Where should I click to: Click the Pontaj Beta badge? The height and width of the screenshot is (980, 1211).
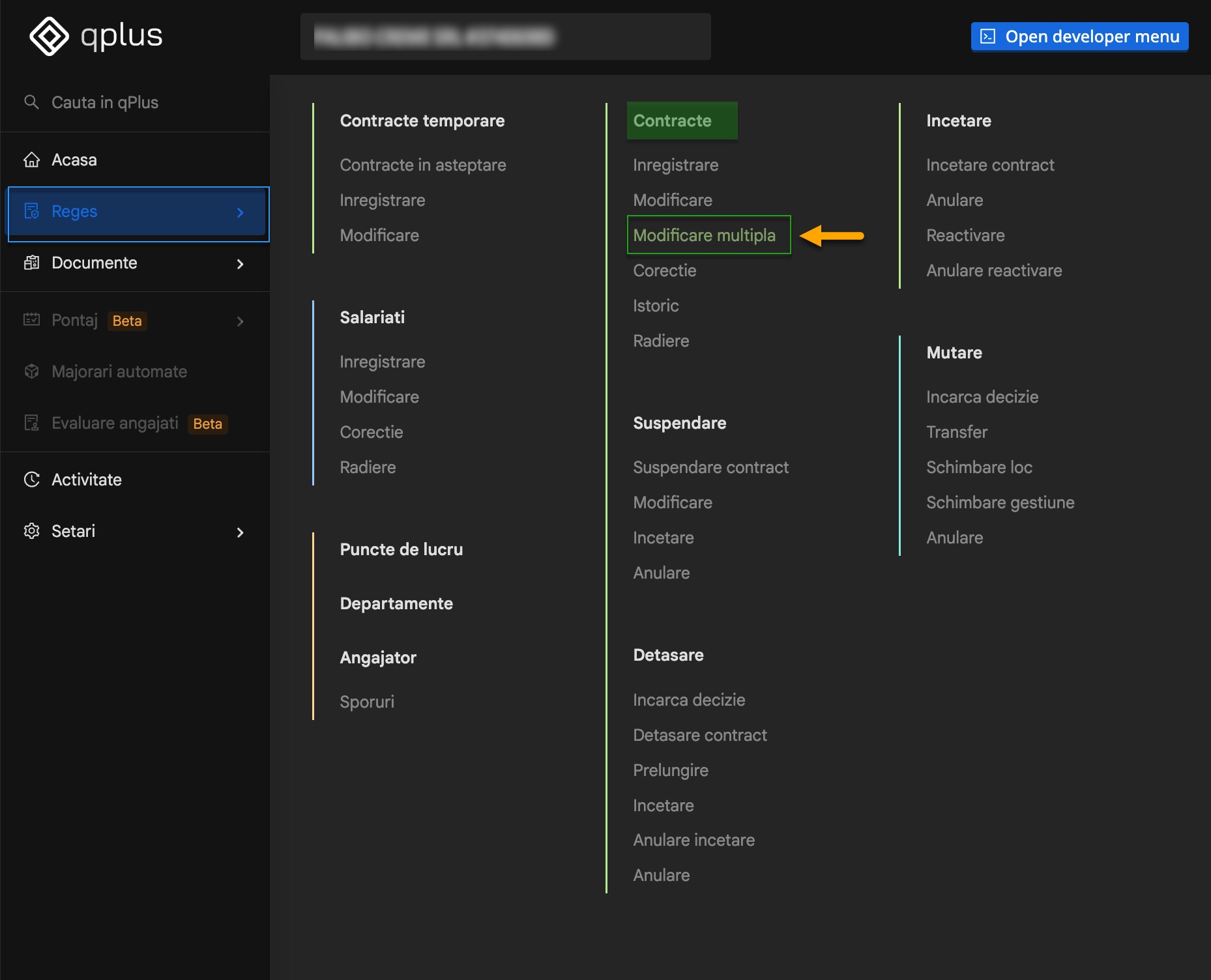click(127, 321)
